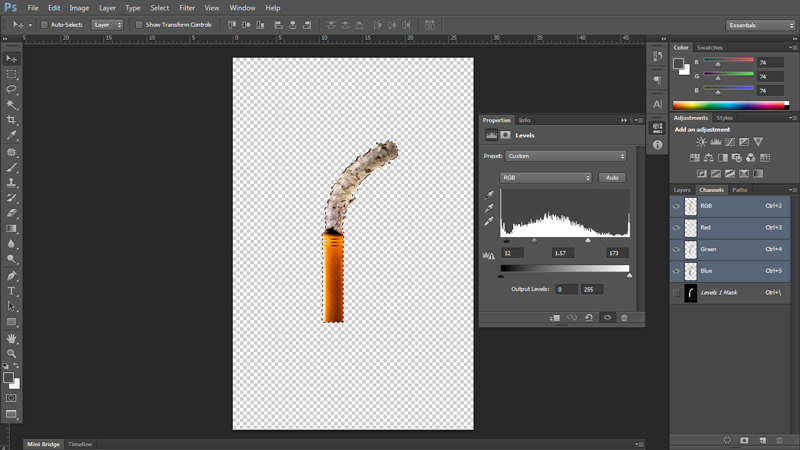The image size is (800, 450).
Task: Choose the black point eyedropper in Levels
Action: [490, 195]
